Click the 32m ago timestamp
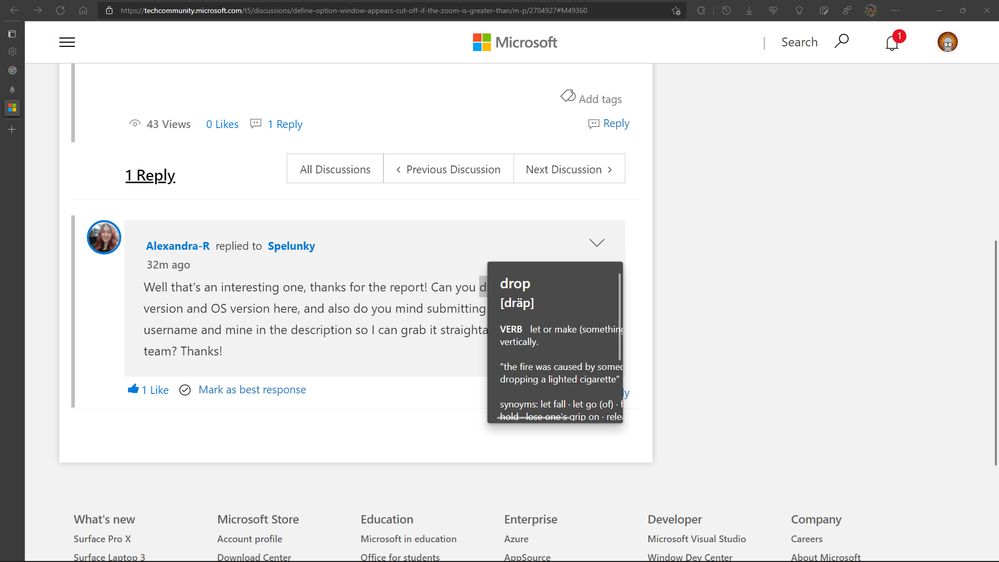Image resolution: width=999 pixels, height=562 pixels. click(x=168, y=264)
